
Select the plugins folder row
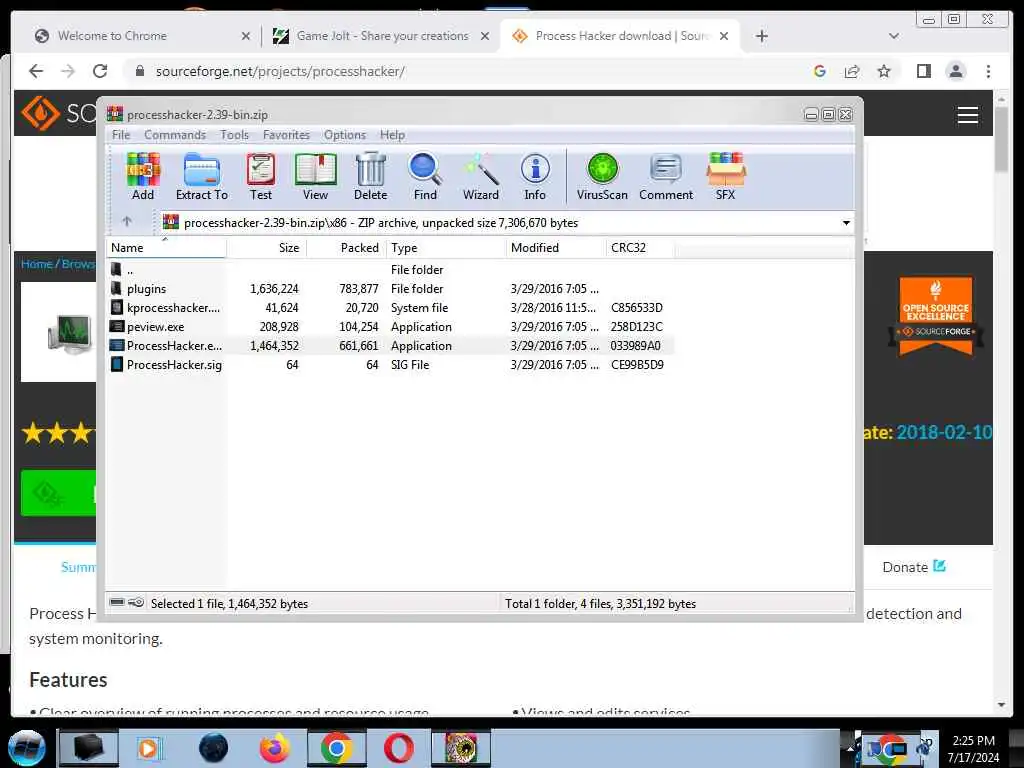(391, 289)
